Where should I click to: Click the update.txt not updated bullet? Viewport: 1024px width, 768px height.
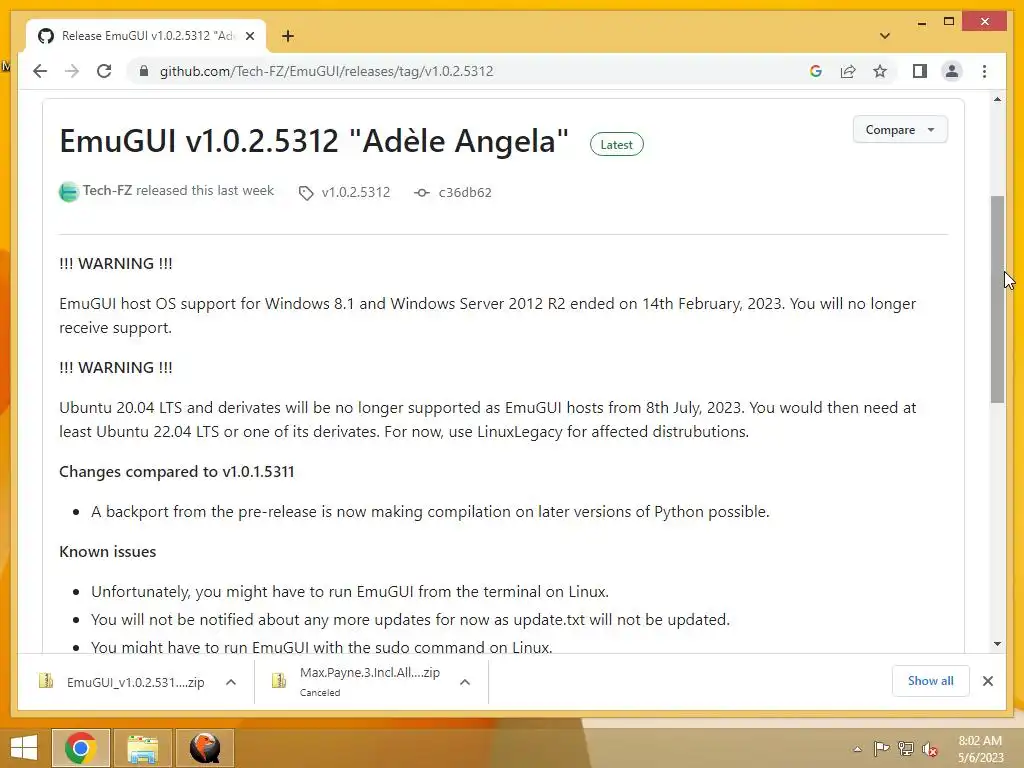point(410,620)
